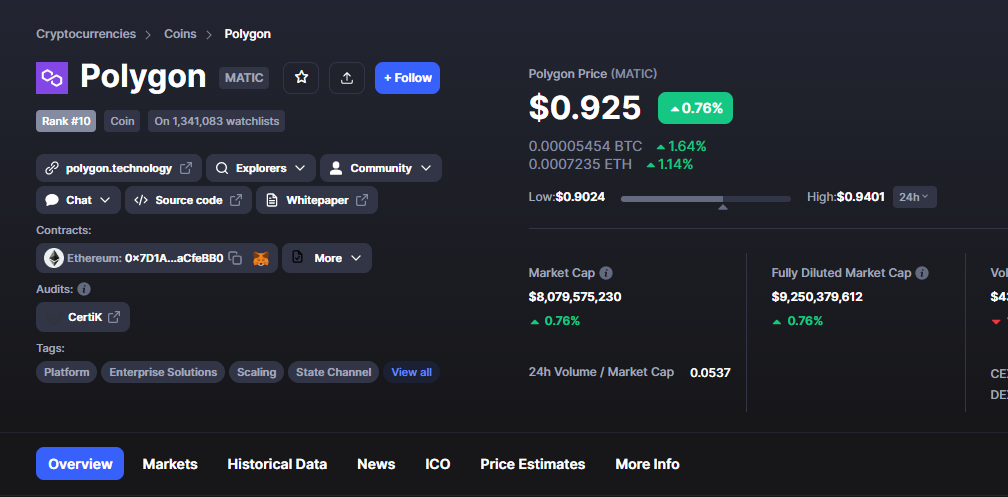1008x497 pixels.
Task: Click View all tags
Action: (411, 372)
